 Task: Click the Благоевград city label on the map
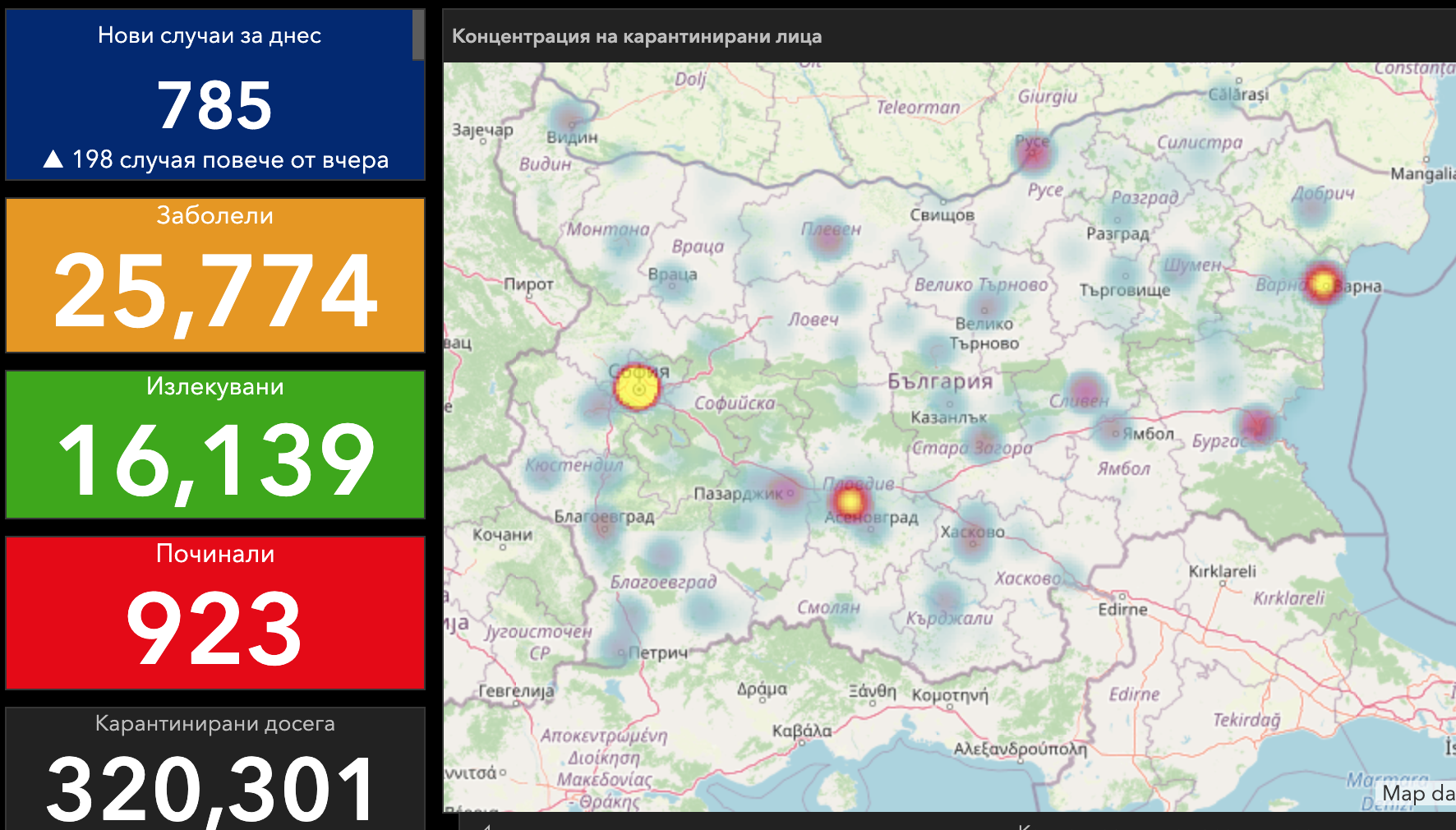604,517
